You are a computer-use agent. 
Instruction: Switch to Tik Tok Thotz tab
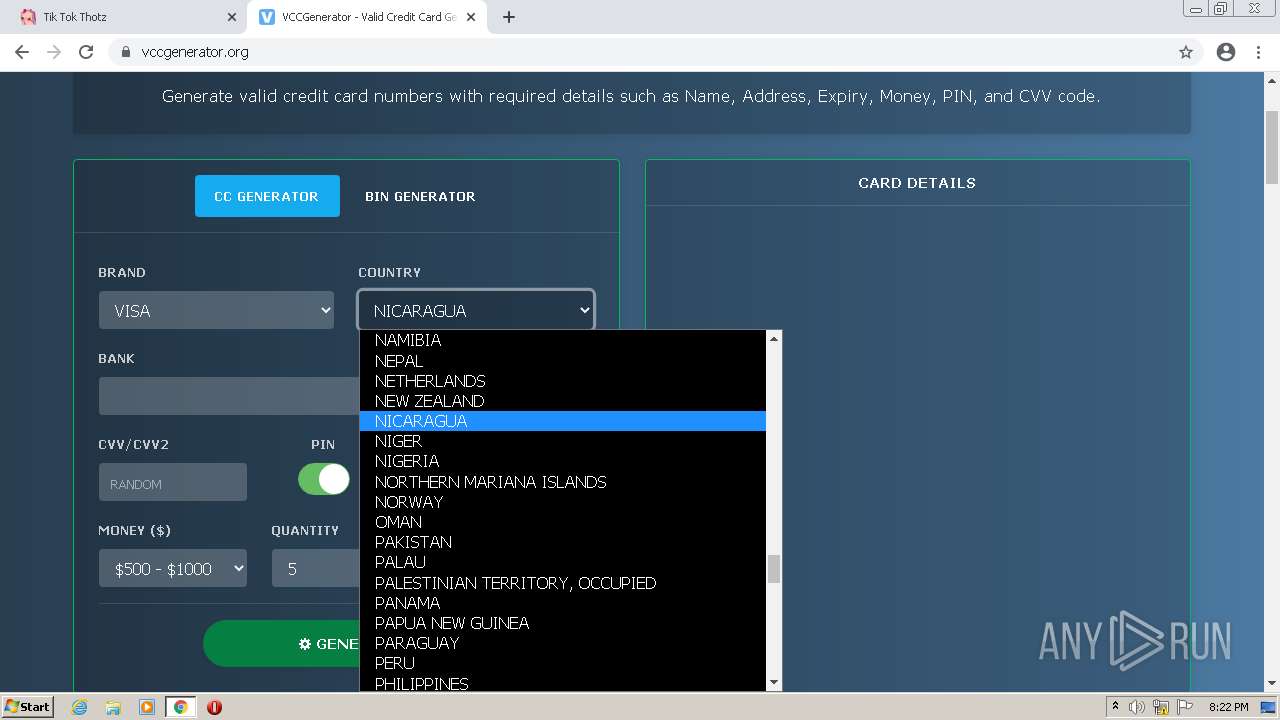[x=124, y=17]
